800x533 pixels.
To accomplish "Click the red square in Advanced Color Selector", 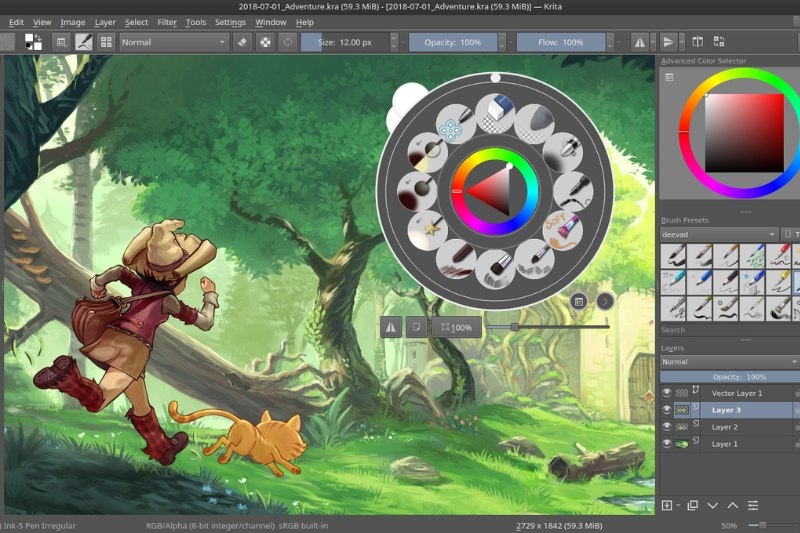I will (744, 133).
